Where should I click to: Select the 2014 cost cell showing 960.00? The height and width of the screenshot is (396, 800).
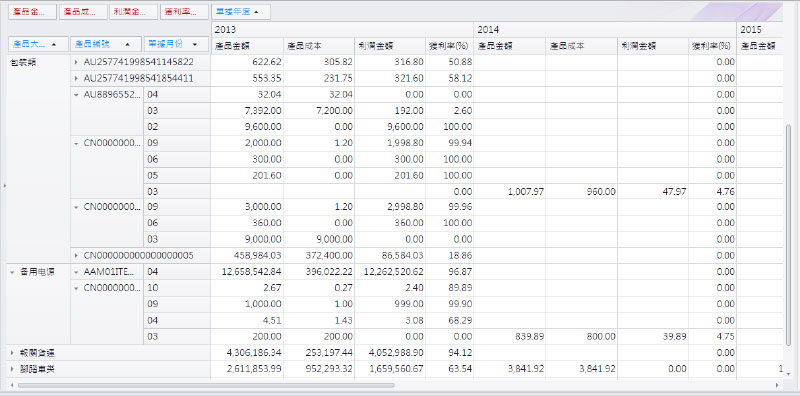coord(582,191)
